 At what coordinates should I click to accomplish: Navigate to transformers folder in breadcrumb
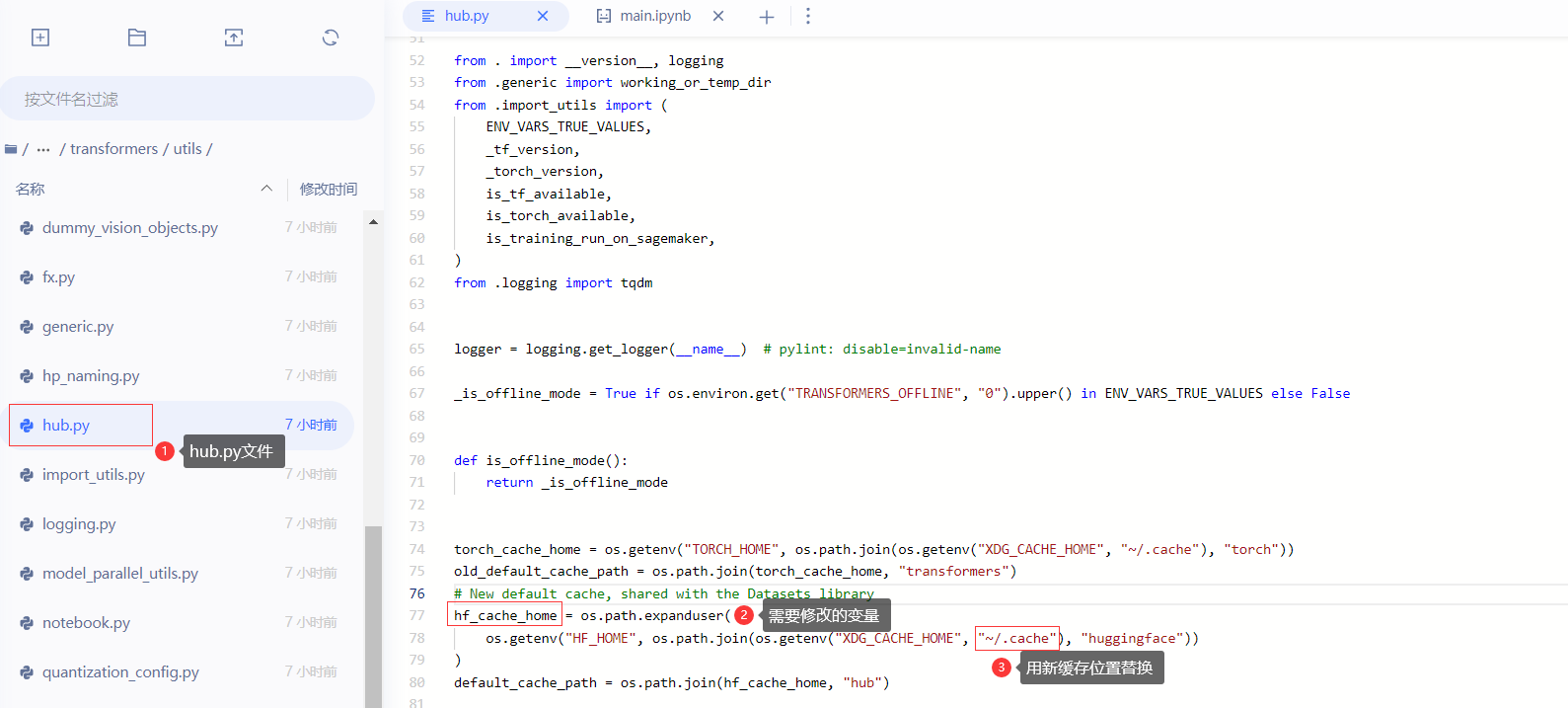tap(113, 149)
